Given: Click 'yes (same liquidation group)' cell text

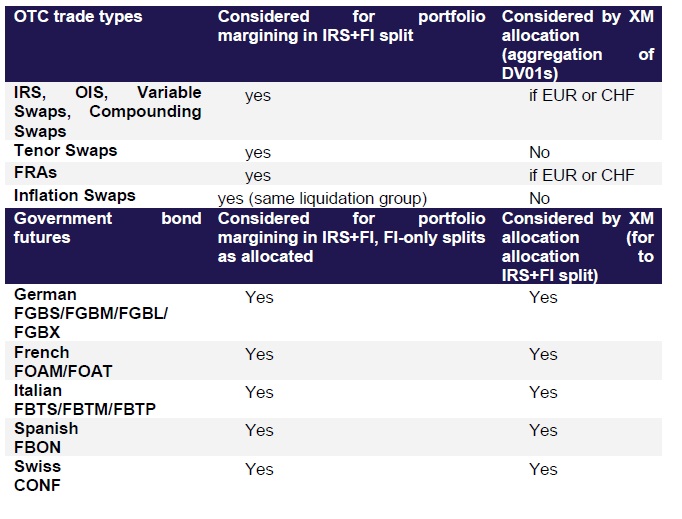Looking at the screenshot, I should point(322,198).
